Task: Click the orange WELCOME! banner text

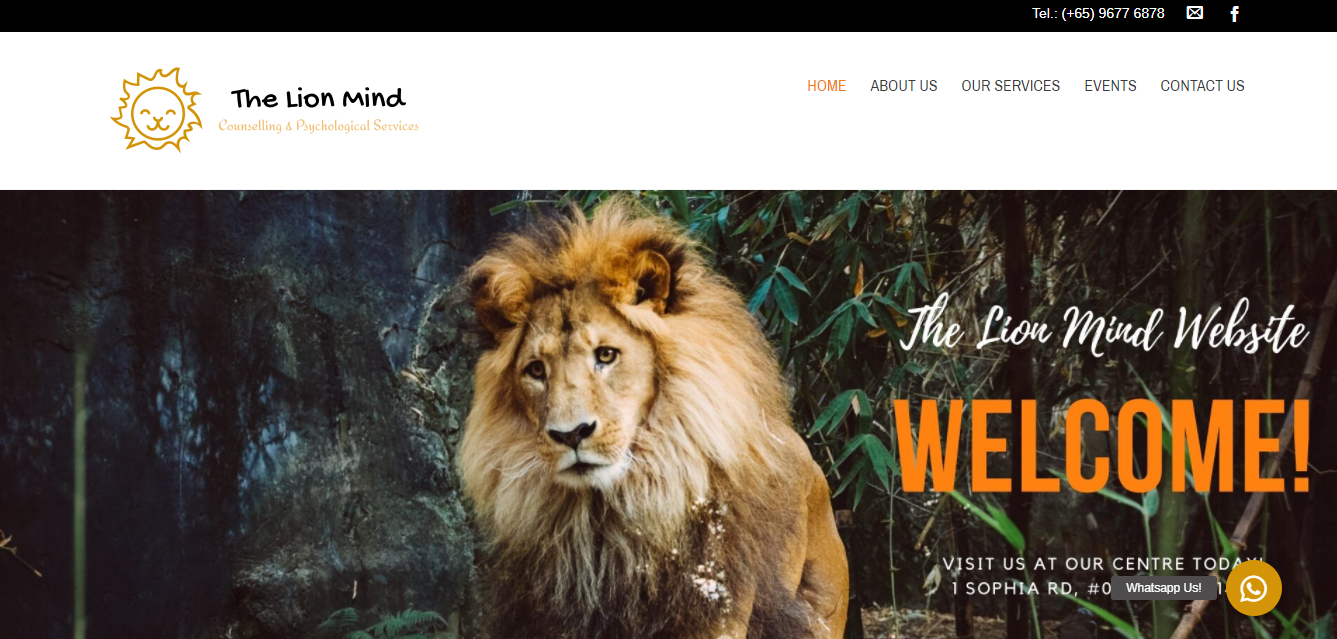Action: [1103, 447]
